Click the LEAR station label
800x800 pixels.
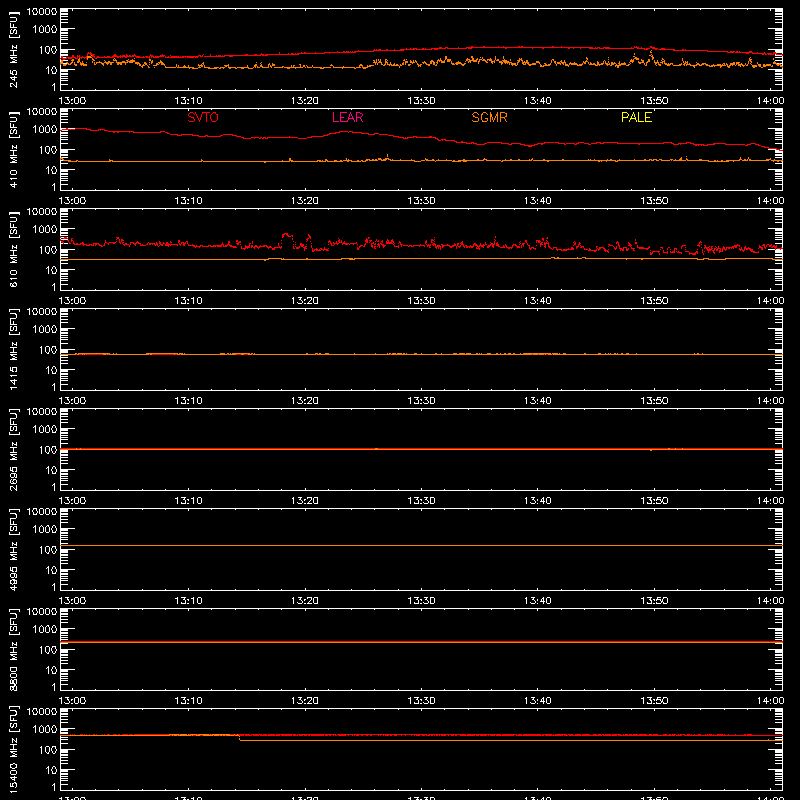point(347,117)
